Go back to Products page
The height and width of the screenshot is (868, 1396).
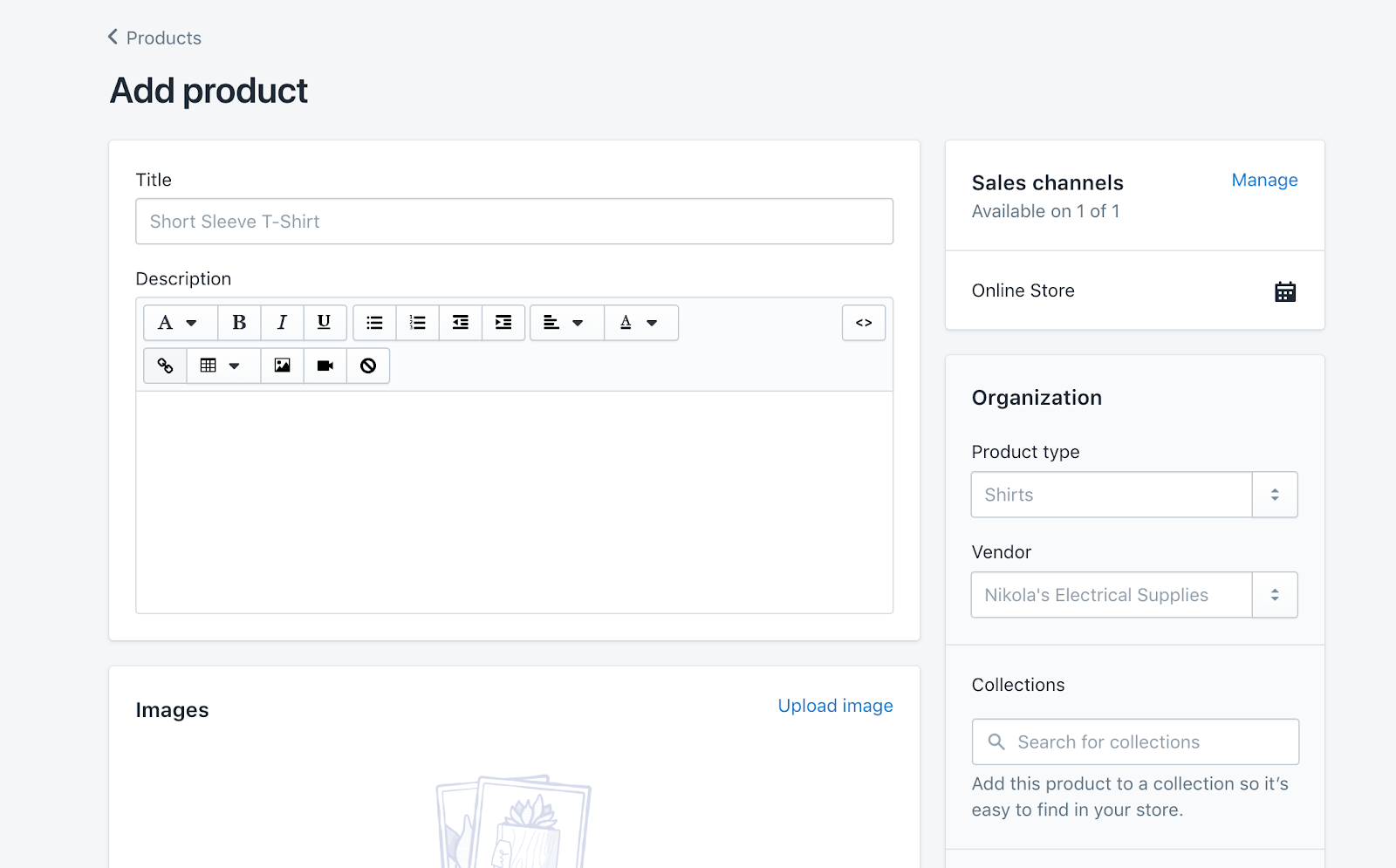(x=154, y=38)
